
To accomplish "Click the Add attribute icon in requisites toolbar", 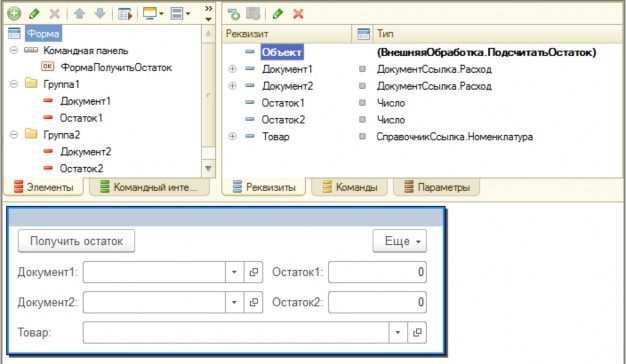I will (234, 14).
